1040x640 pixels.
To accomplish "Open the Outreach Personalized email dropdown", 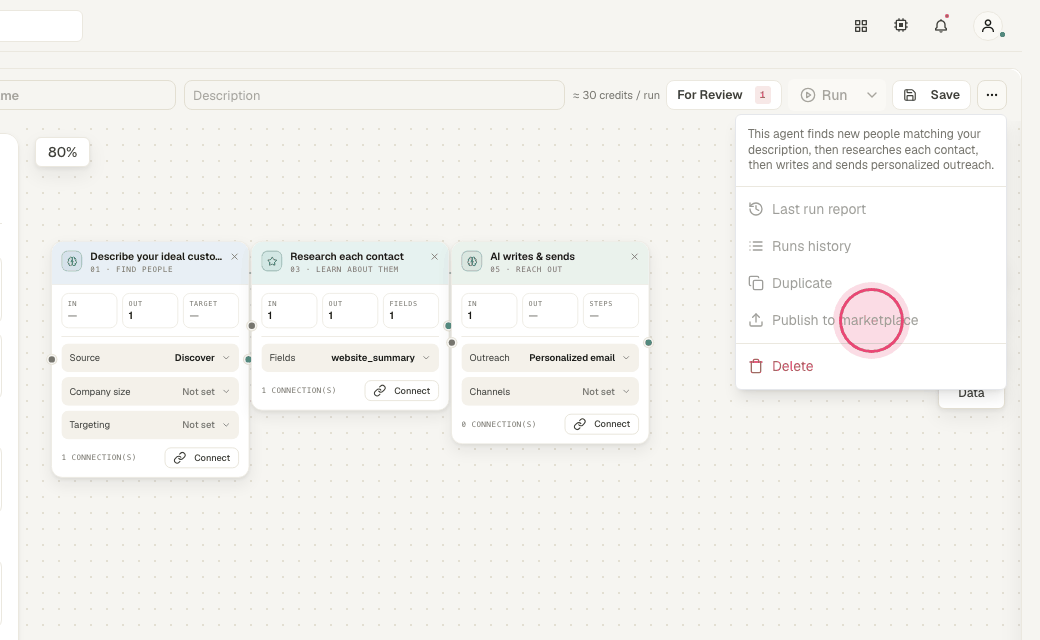I will click(550, 357).
